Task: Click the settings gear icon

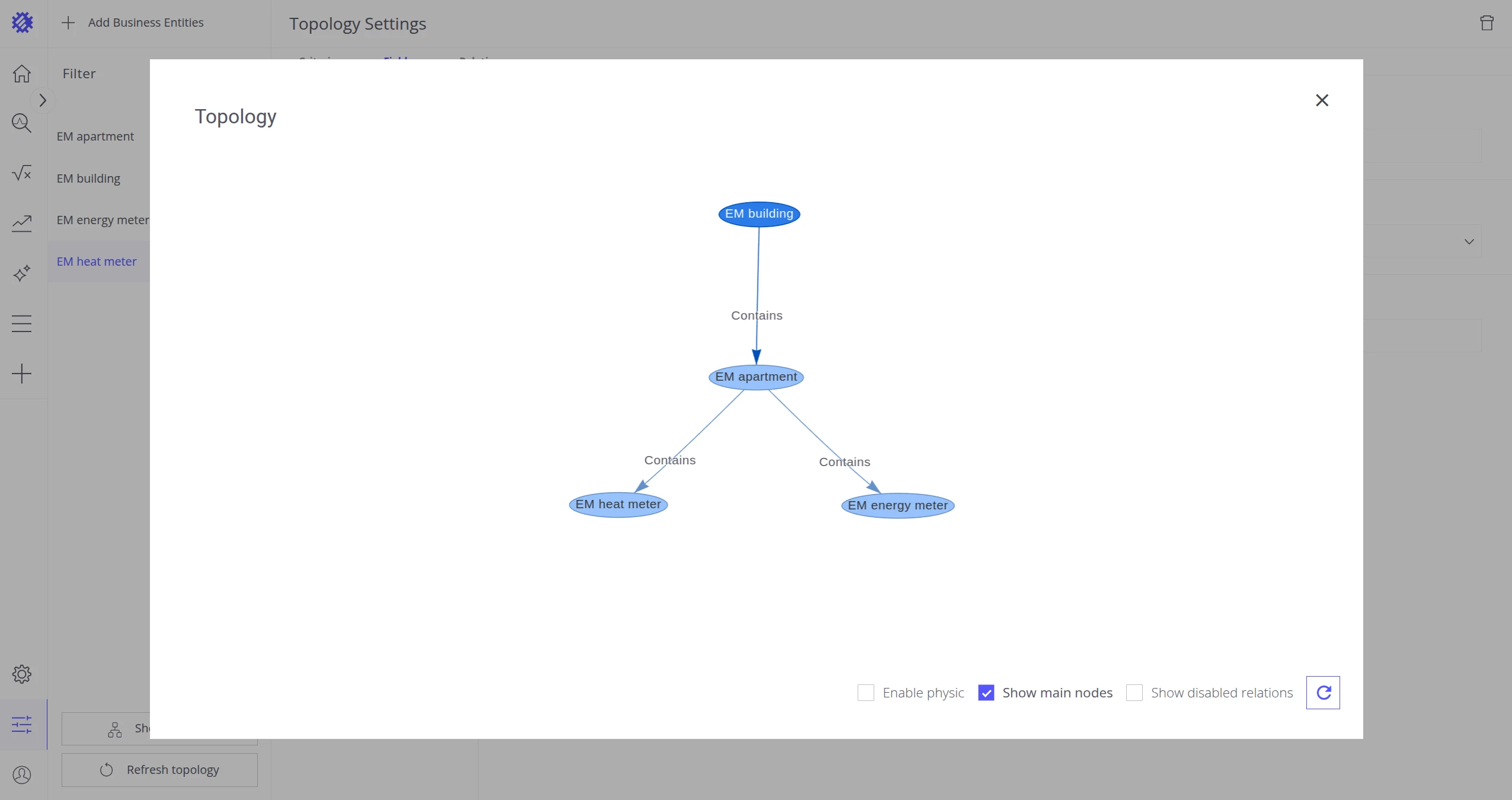Action: [x=22, y=674]
